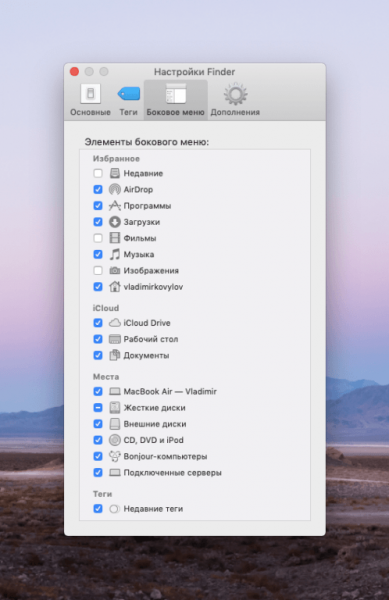389x600 pixels.
Task: Click the mixed-state Жесткие диски checkbox
Action: (98, 408)
